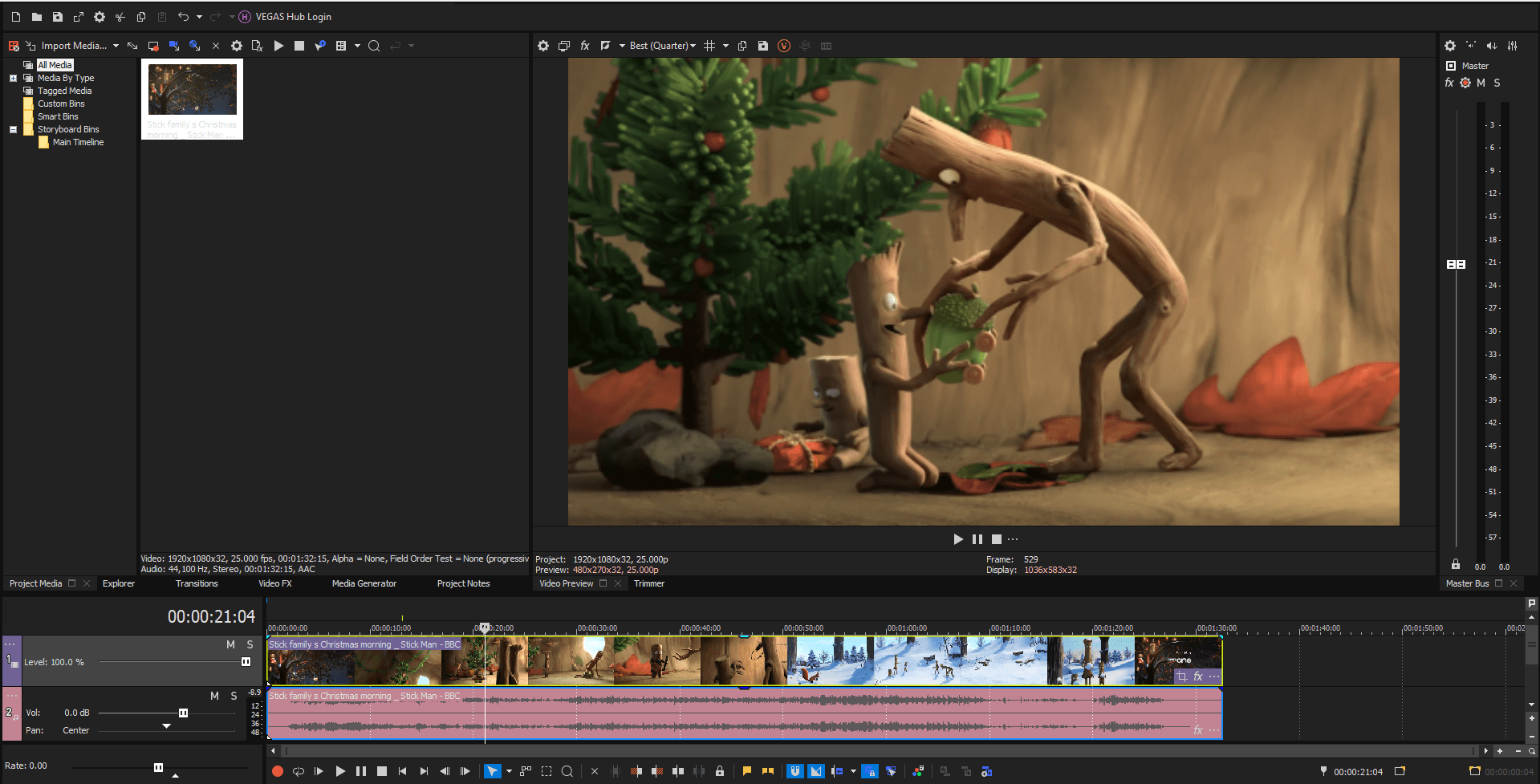
Task: Switch to the Transitions tab
Action: pos(197,583)
